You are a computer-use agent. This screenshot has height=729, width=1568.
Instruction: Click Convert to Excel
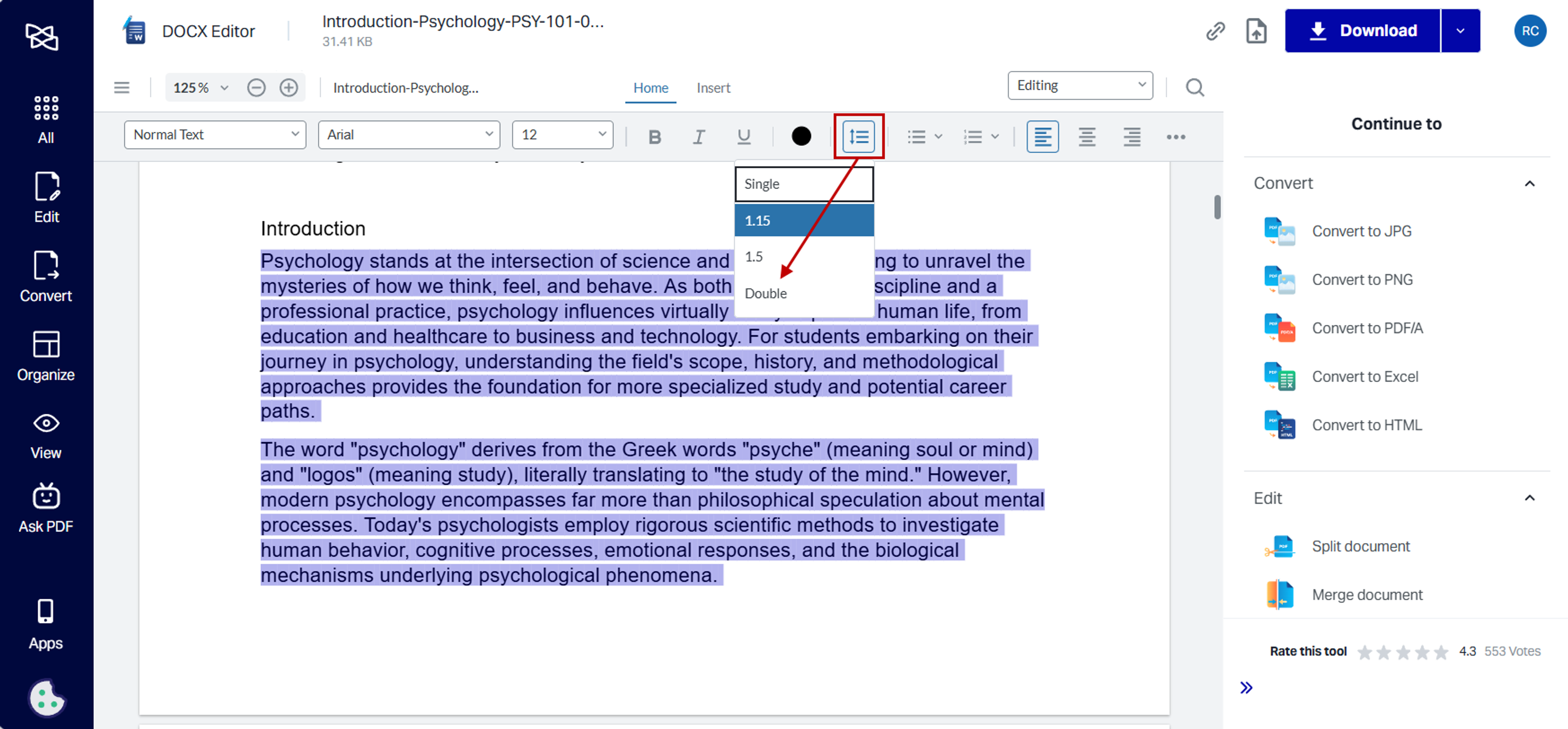click(1341, 377)
